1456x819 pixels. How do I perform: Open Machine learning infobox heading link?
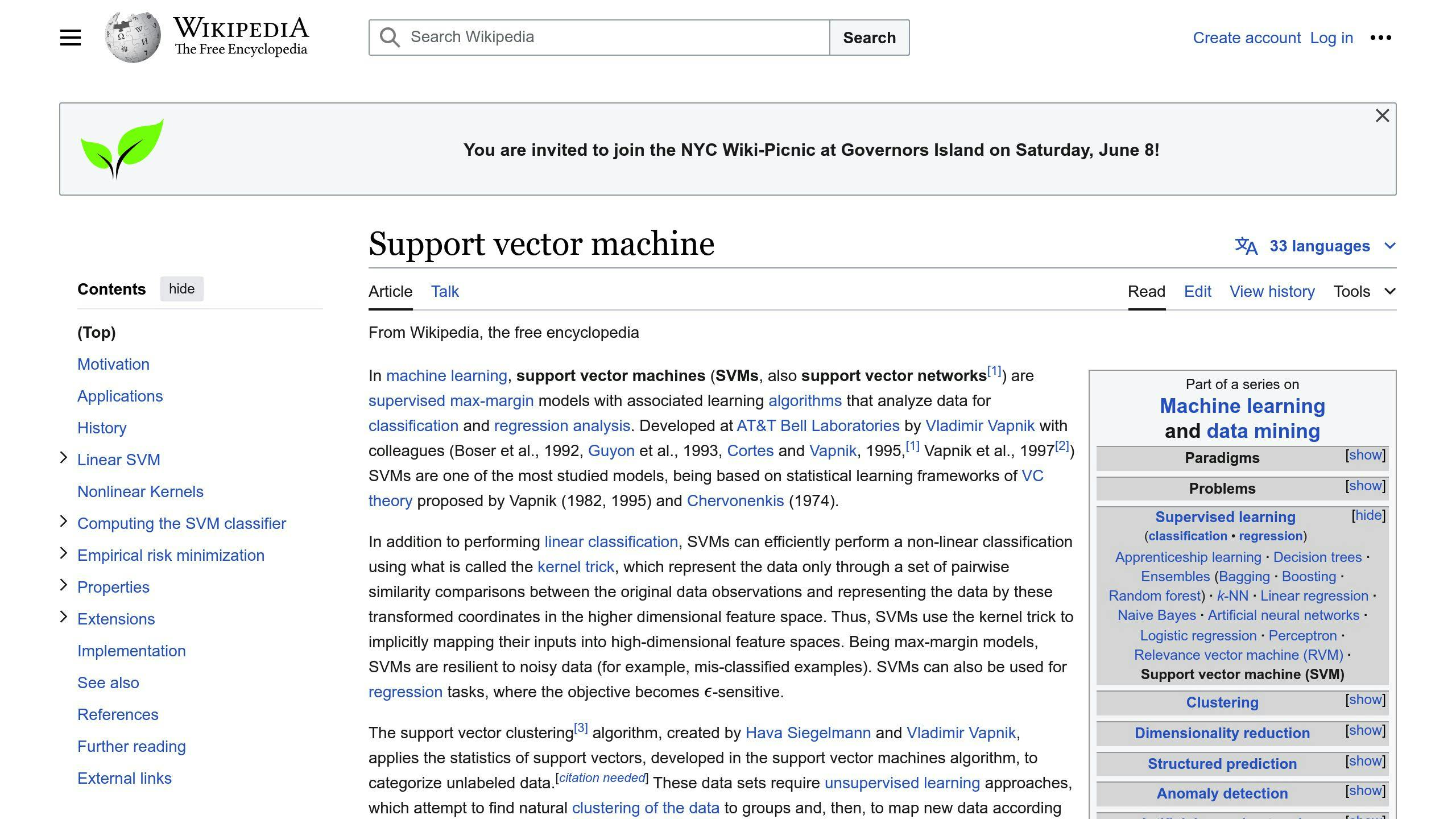1242,406
